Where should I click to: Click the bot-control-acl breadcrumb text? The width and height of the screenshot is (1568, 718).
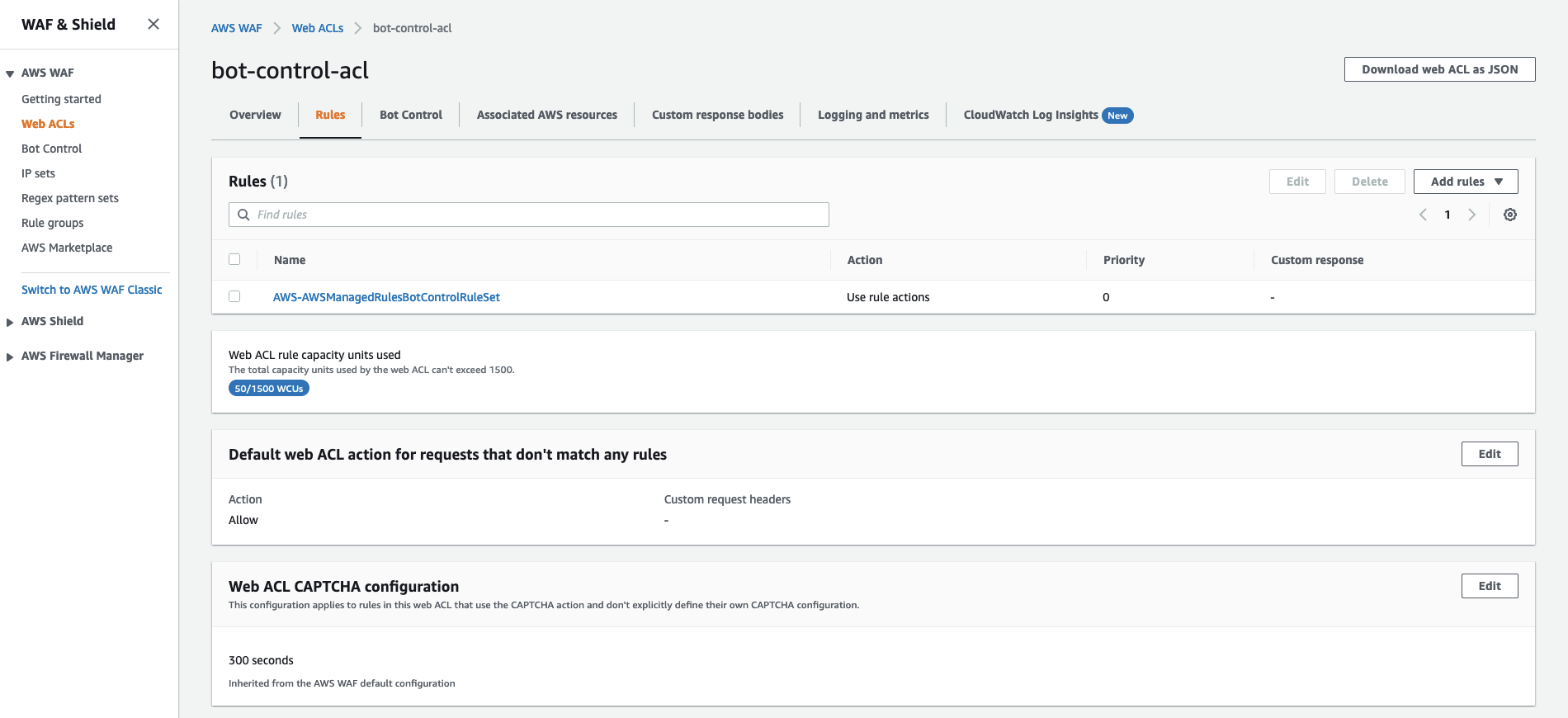tap(412, 28)
